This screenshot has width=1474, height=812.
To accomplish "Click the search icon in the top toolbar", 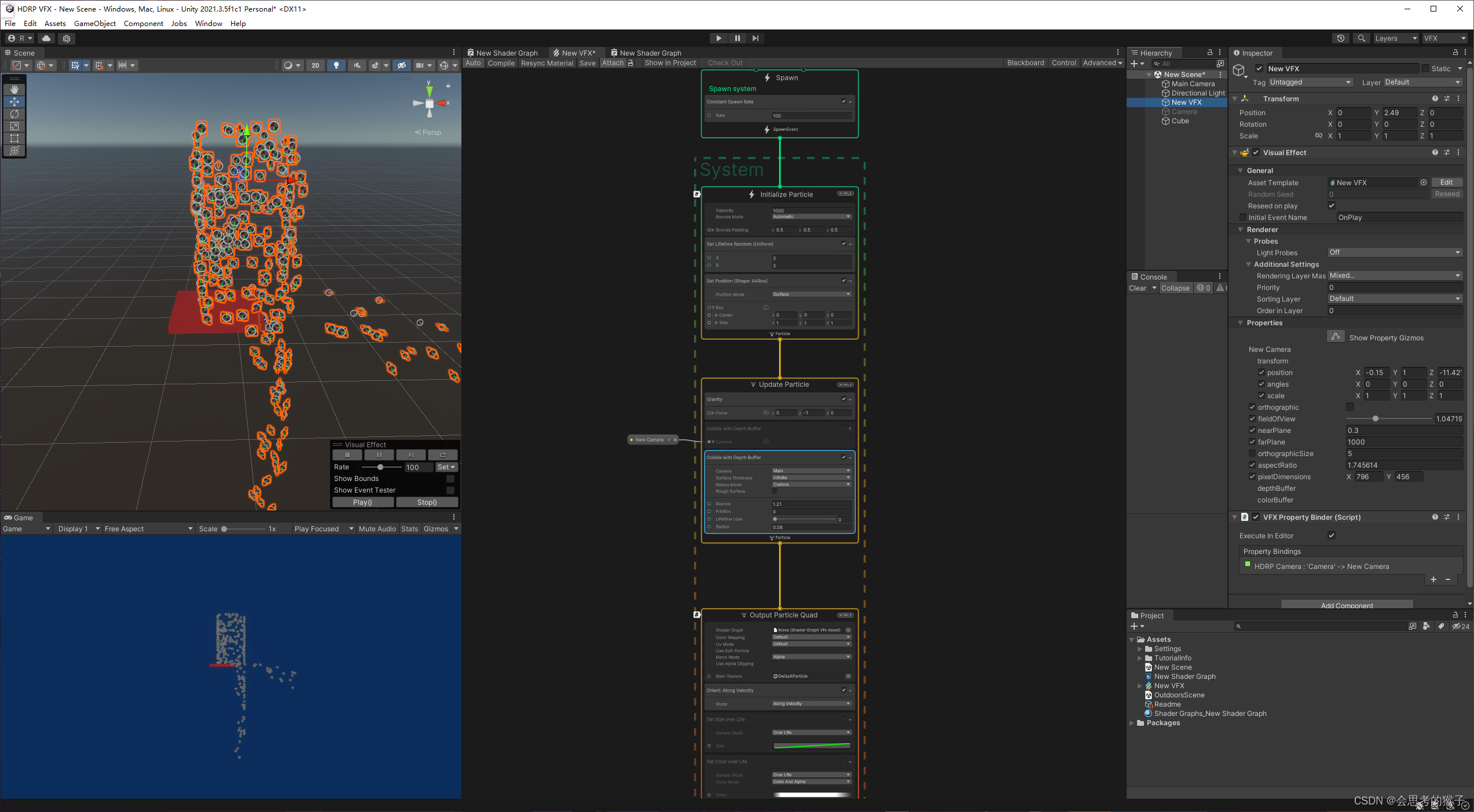I will [1361, 38].
